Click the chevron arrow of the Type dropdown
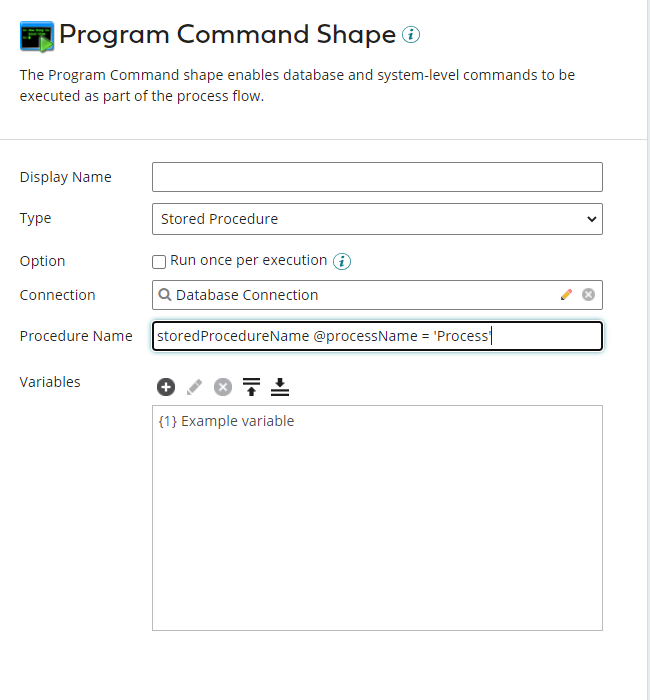 click(592, 219)
